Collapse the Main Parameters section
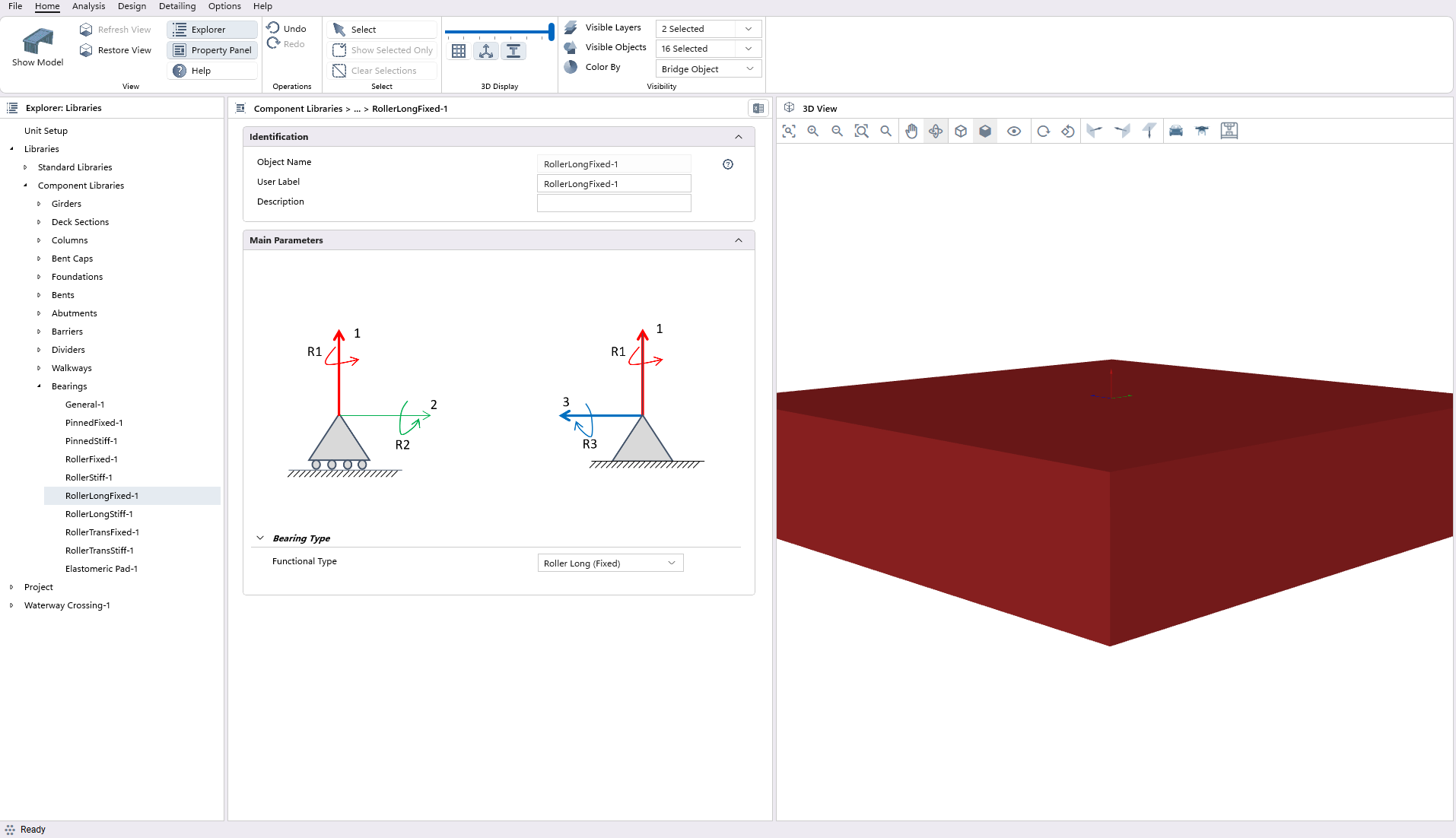Image resolution: width=1456 pixels, height=838 pixels. pyautogui.click(x=738, y=240)
